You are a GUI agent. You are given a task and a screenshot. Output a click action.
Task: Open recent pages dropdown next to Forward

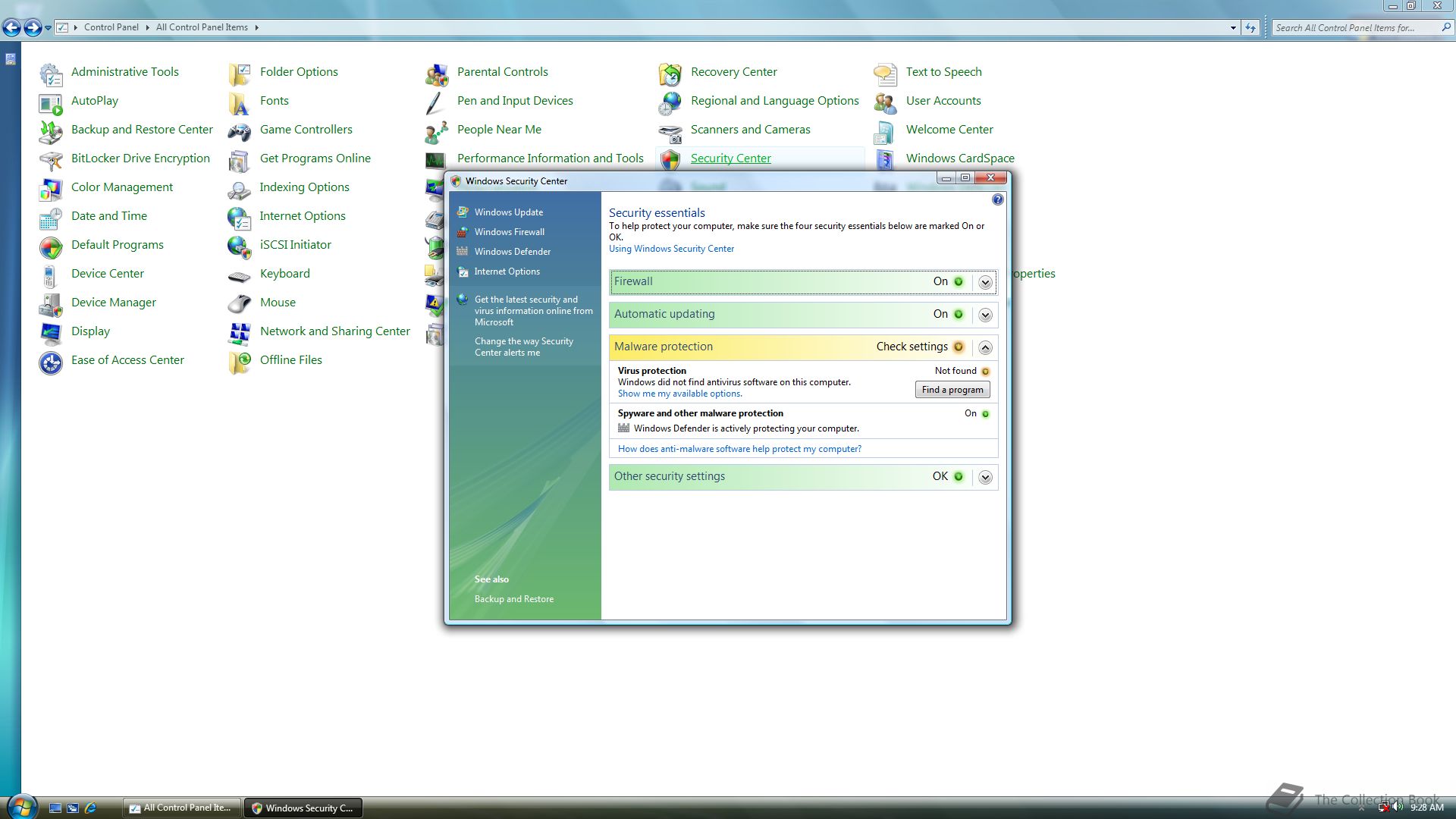(x=49, y=27)
